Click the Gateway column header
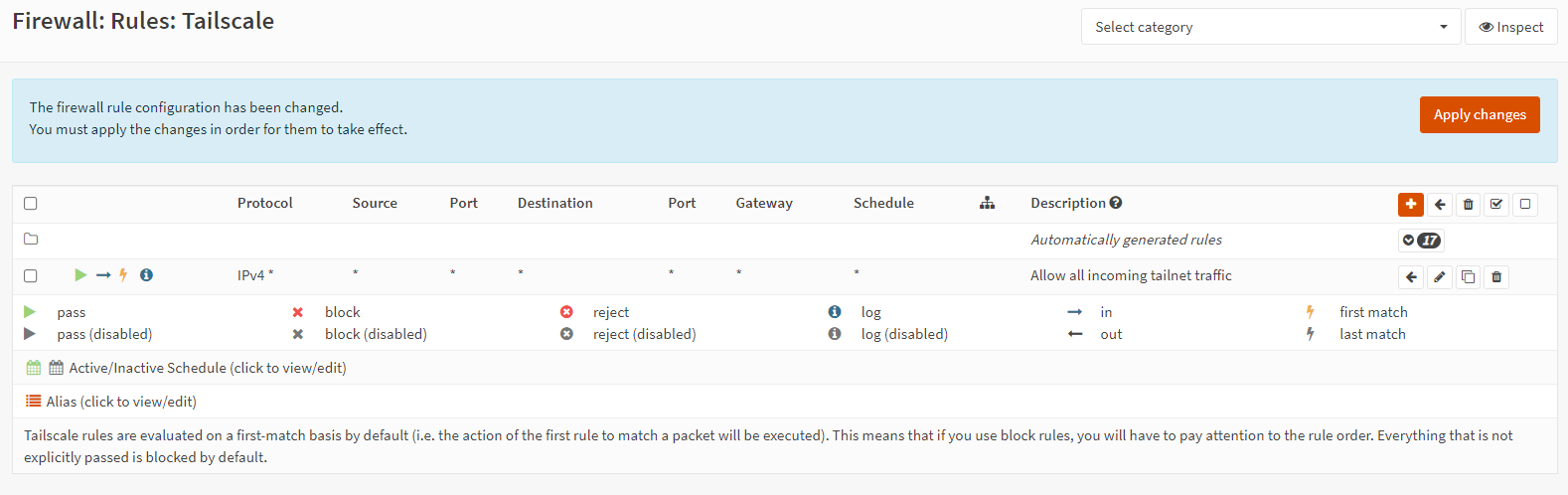The height and width of the screenshot is (495, 1568). (764, 203)
